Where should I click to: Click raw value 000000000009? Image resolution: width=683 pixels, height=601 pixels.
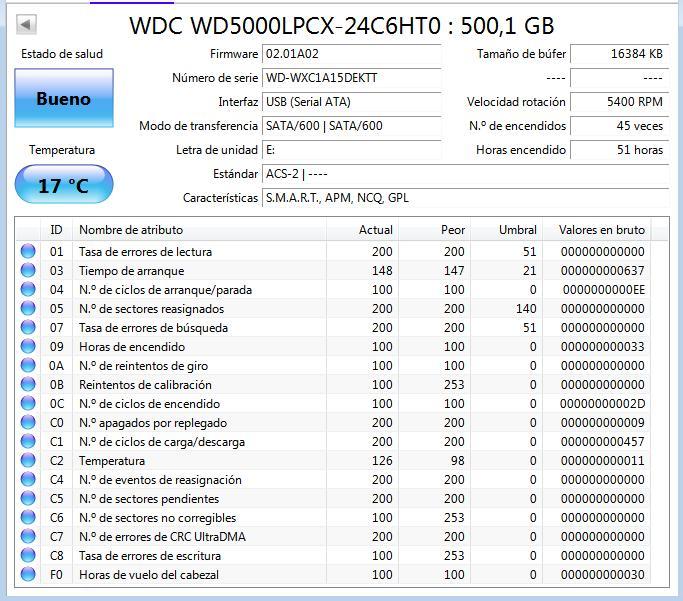602,422
